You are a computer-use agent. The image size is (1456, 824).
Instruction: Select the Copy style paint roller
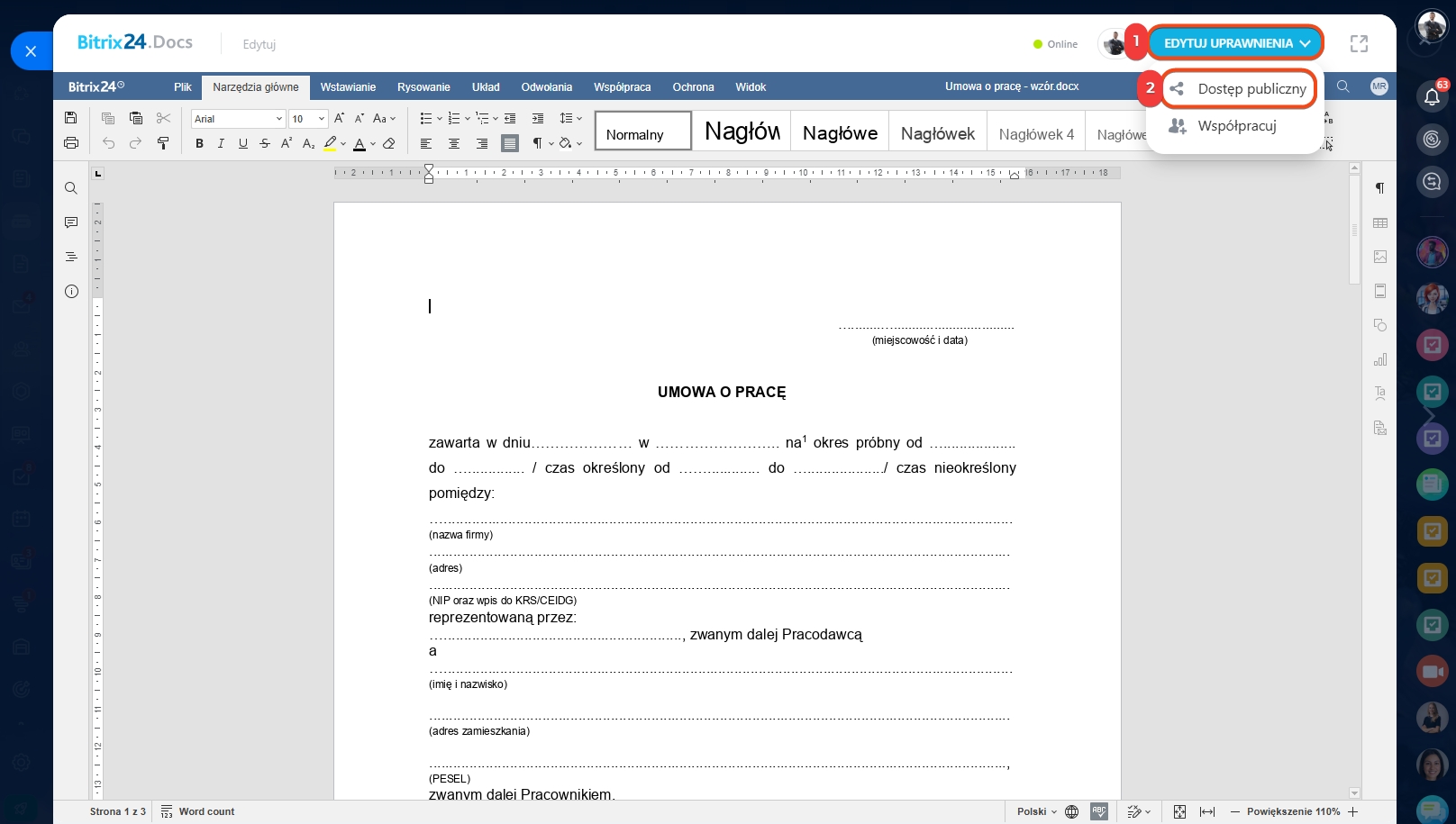point(163,142)
